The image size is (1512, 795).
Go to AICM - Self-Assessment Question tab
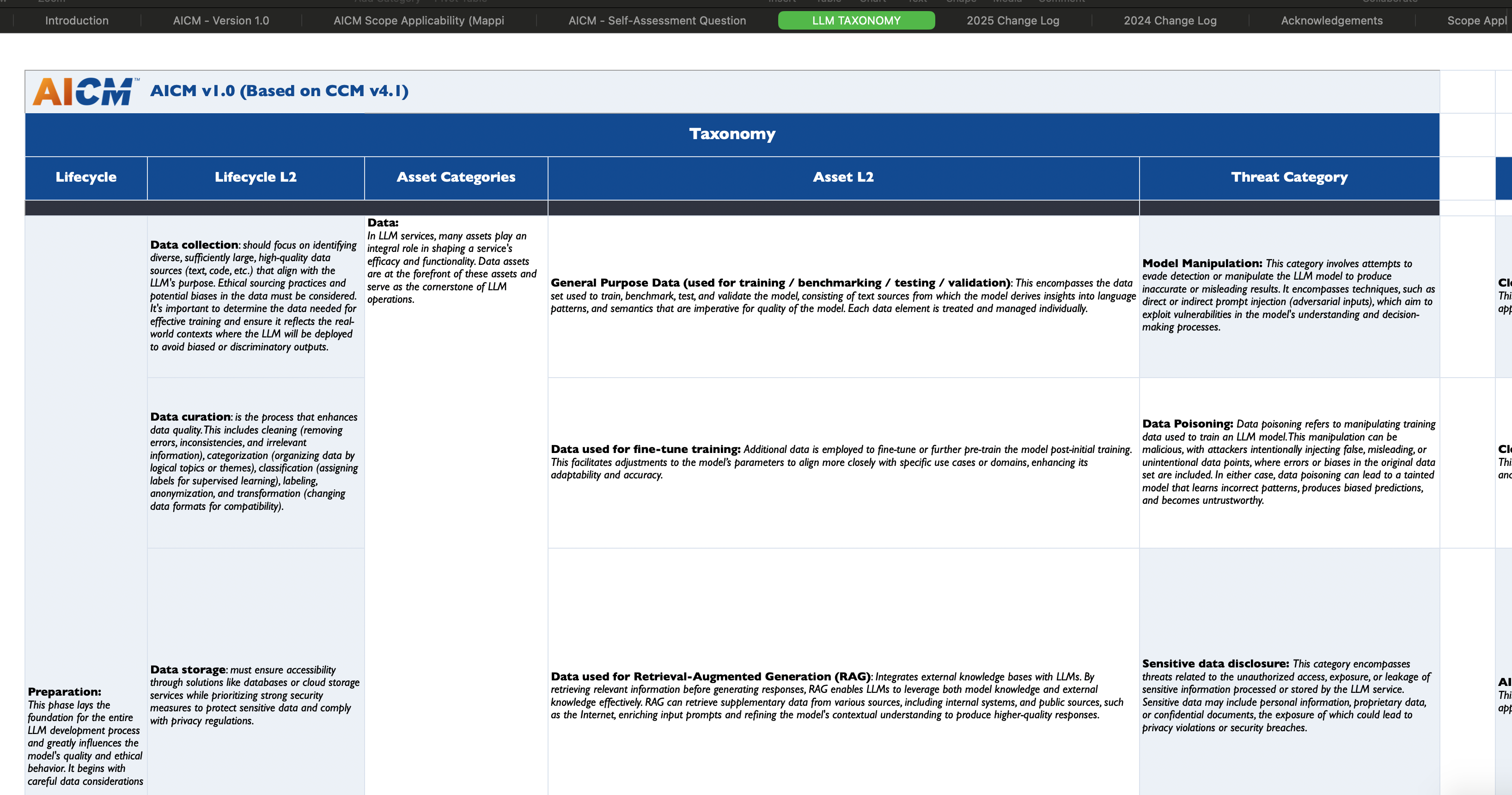(657, 20)
